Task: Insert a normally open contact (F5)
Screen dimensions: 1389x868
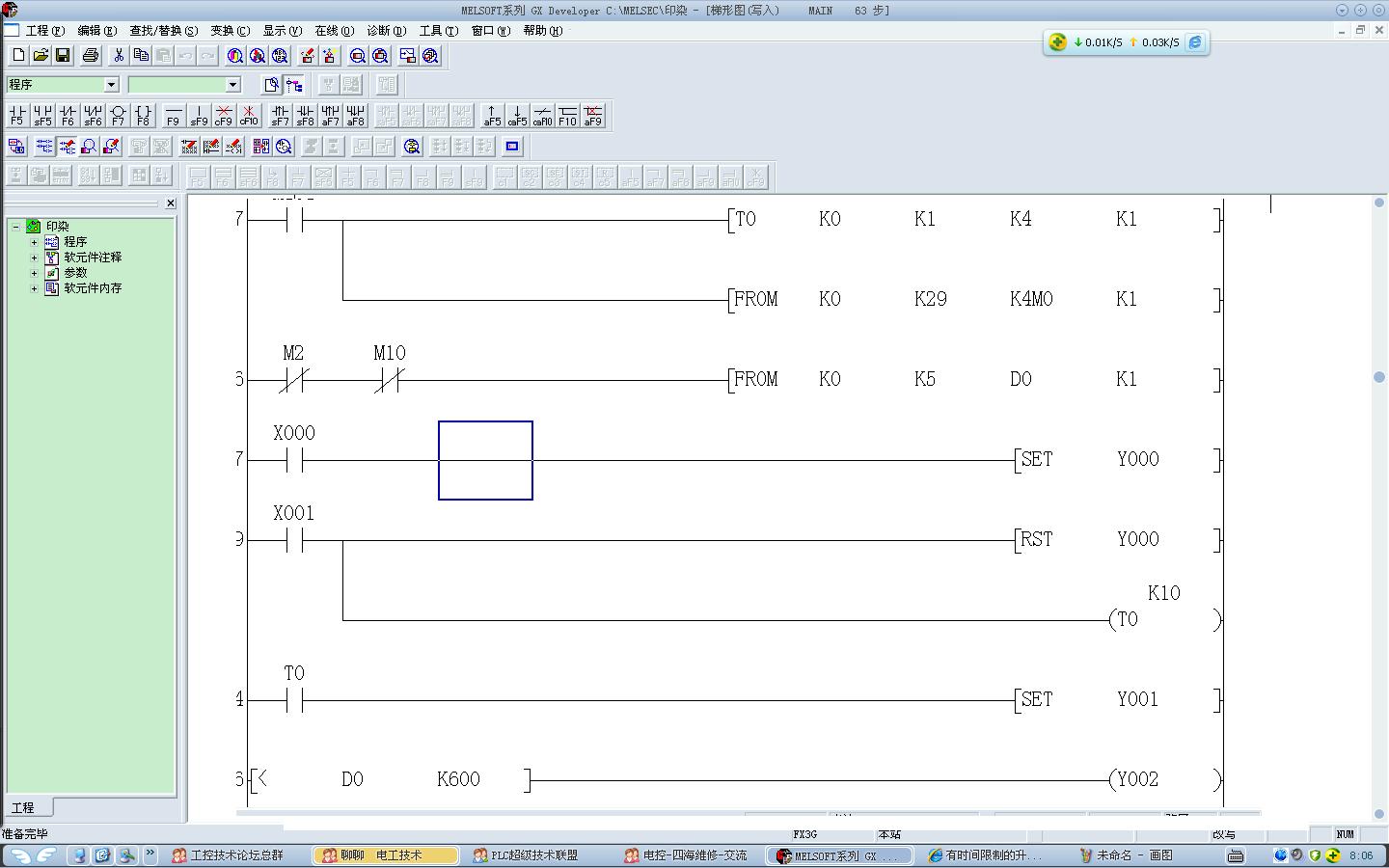Action: pyautogui.click(x=16, y=116)
